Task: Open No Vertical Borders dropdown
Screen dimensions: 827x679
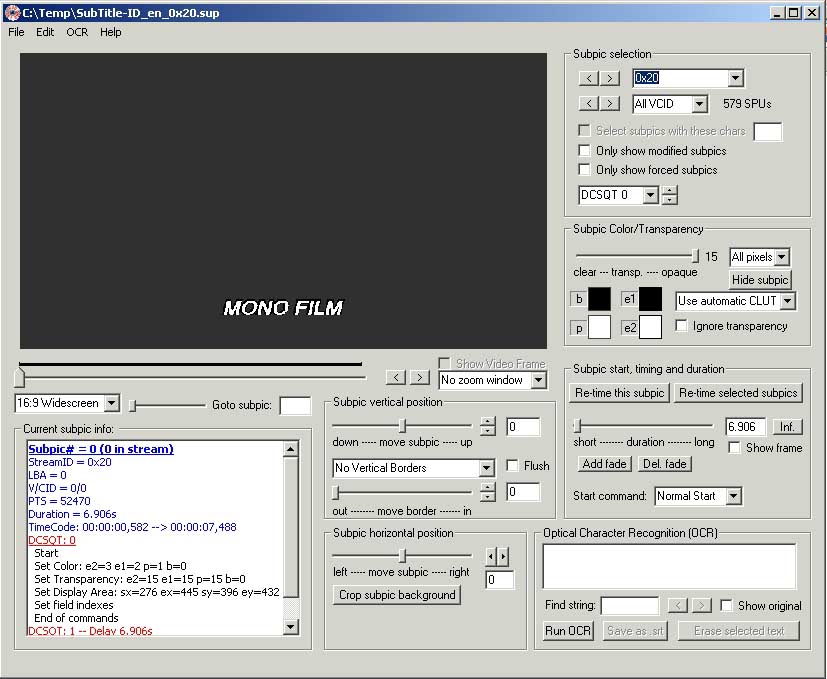Action: pyautogui.click(x=486, y=467)
